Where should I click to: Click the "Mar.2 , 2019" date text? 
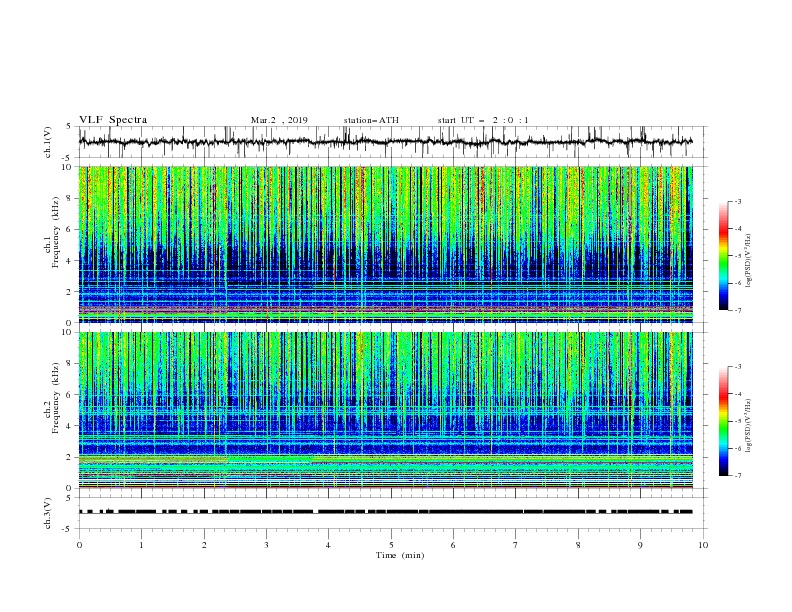click(279, 120)
